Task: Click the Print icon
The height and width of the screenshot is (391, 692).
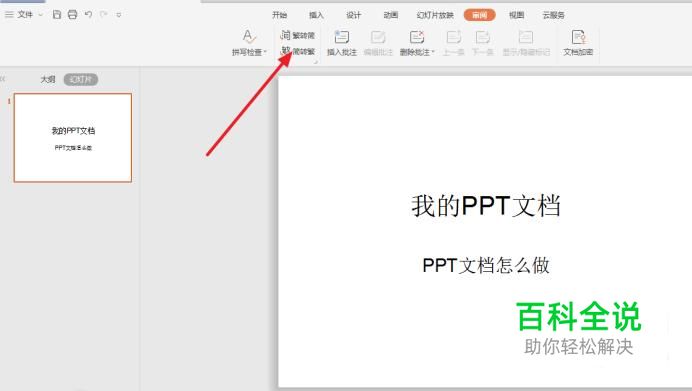Action: coord(72,15)
